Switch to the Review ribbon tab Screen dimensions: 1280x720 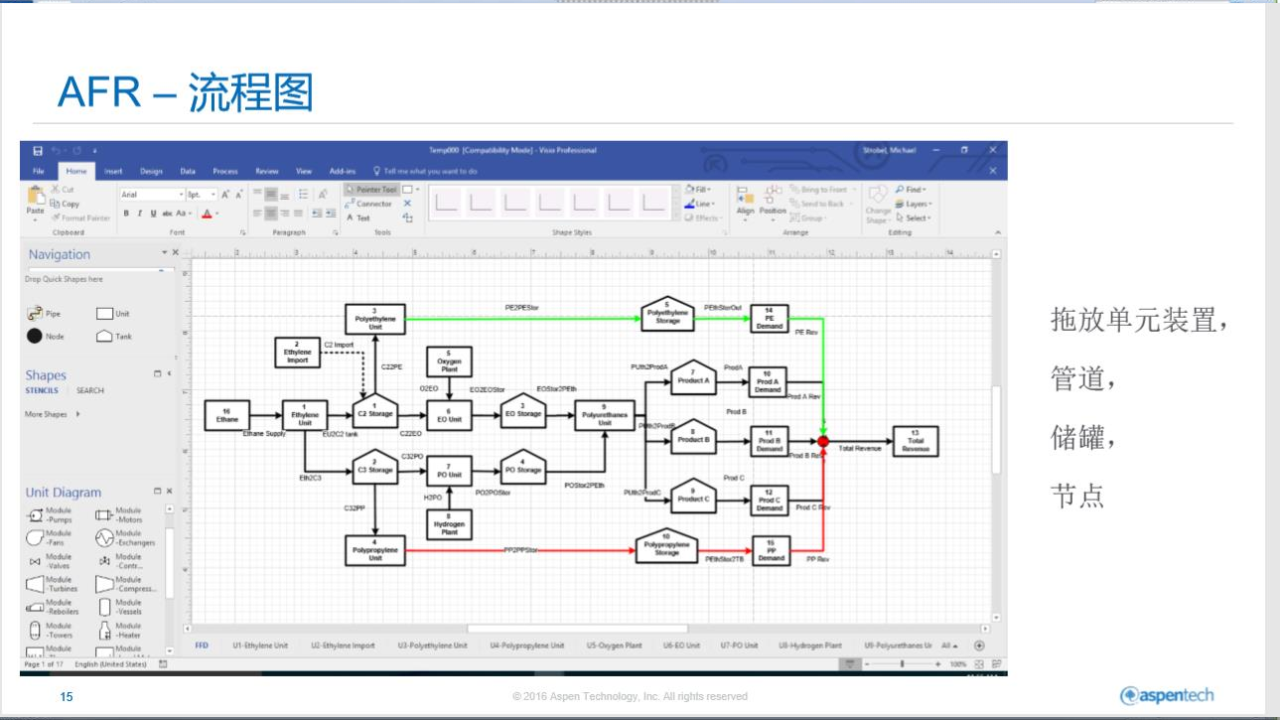[267, 171]
